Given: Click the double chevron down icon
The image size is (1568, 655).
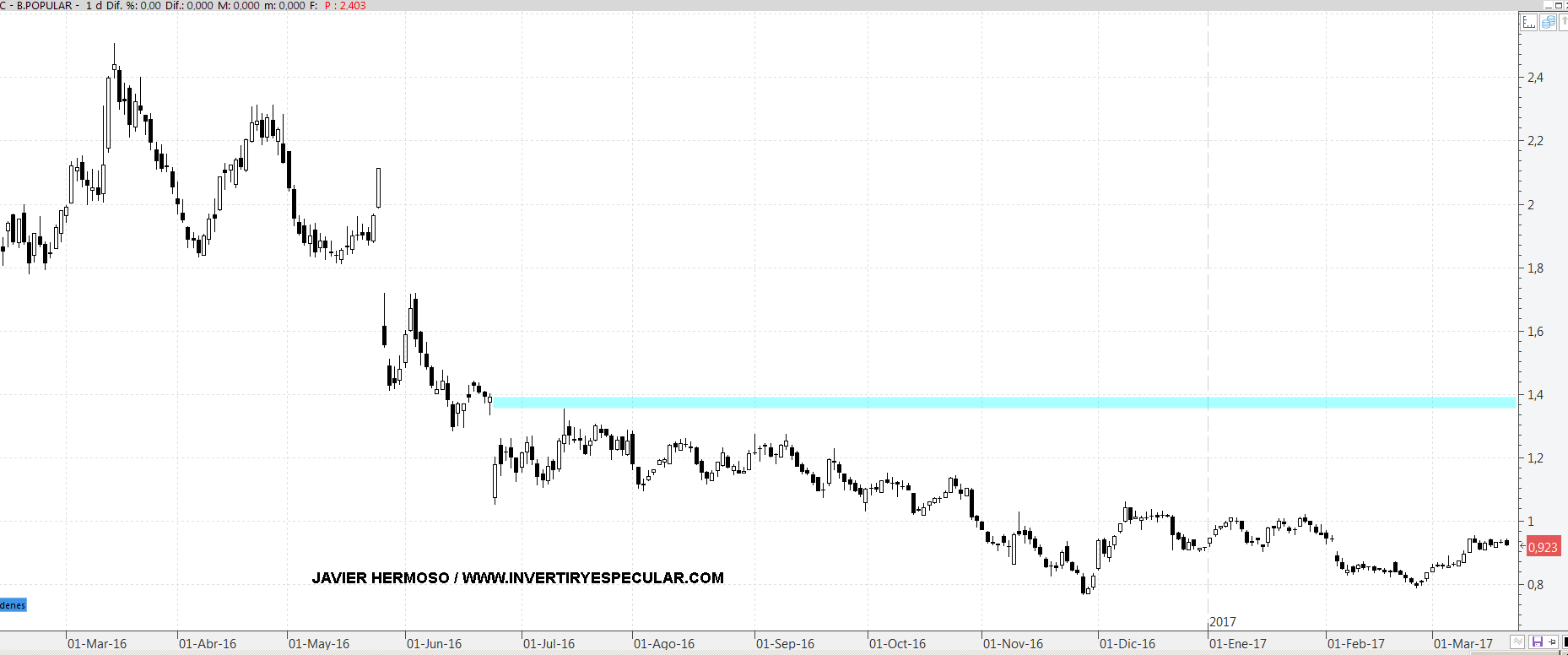Looking at the screenshot, I should pyautogui.click(x=1518, y=642).
